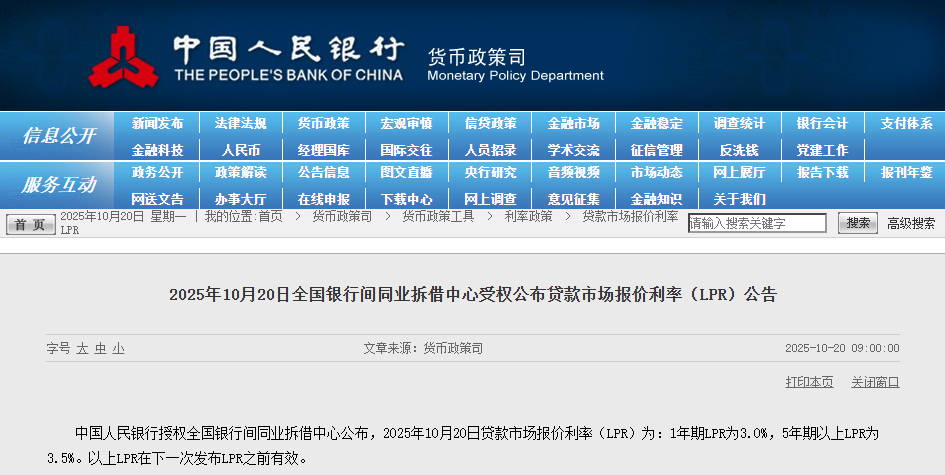Image resolution: width=945 pixels, height=475 pixels.
Task: Click the 首页 home button
Action: tap(30, 224)
